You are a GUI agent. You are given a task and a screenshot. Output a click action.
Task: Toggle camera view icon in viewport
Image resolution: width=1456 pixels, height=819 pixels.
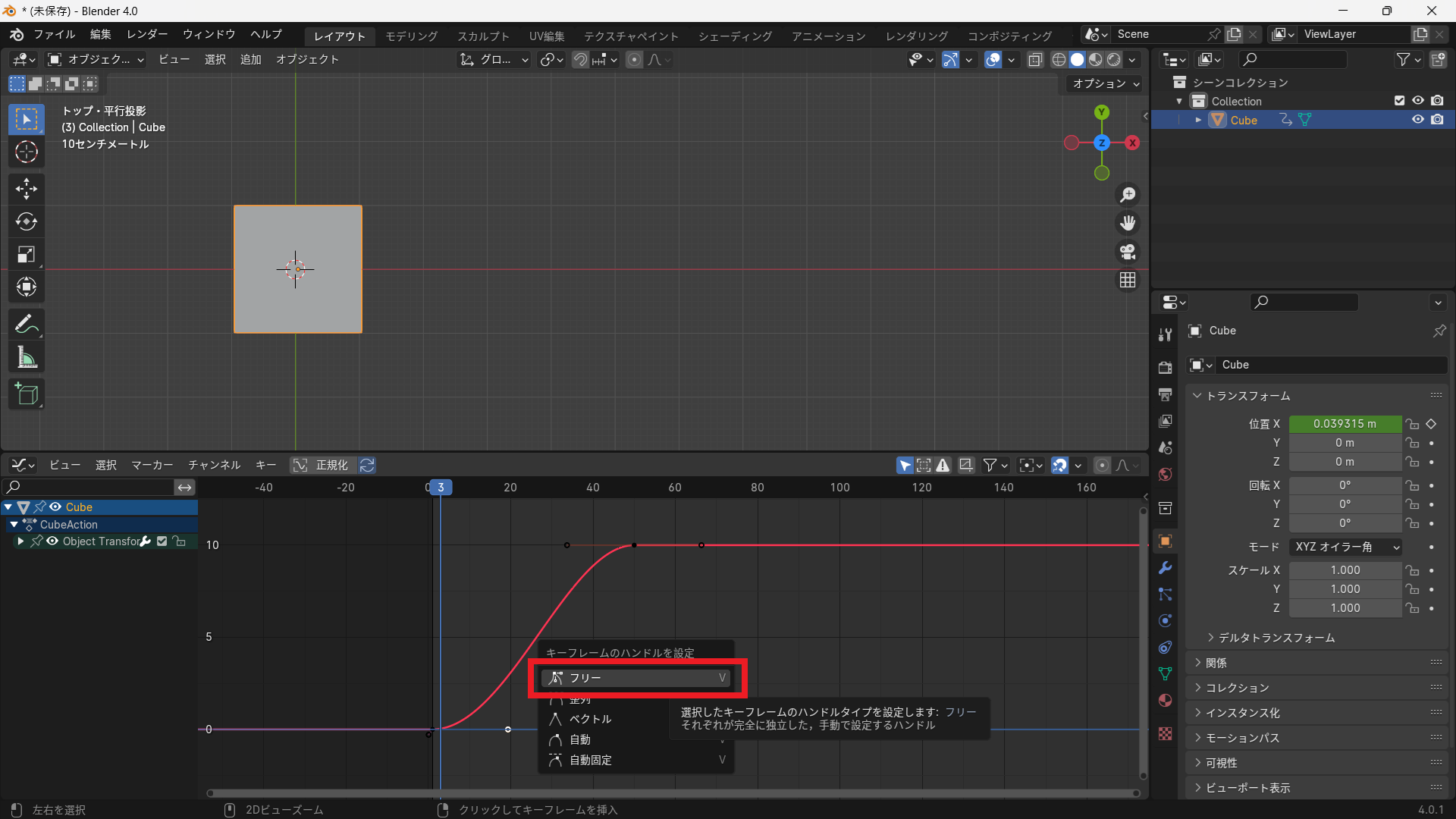[1128, 252]
